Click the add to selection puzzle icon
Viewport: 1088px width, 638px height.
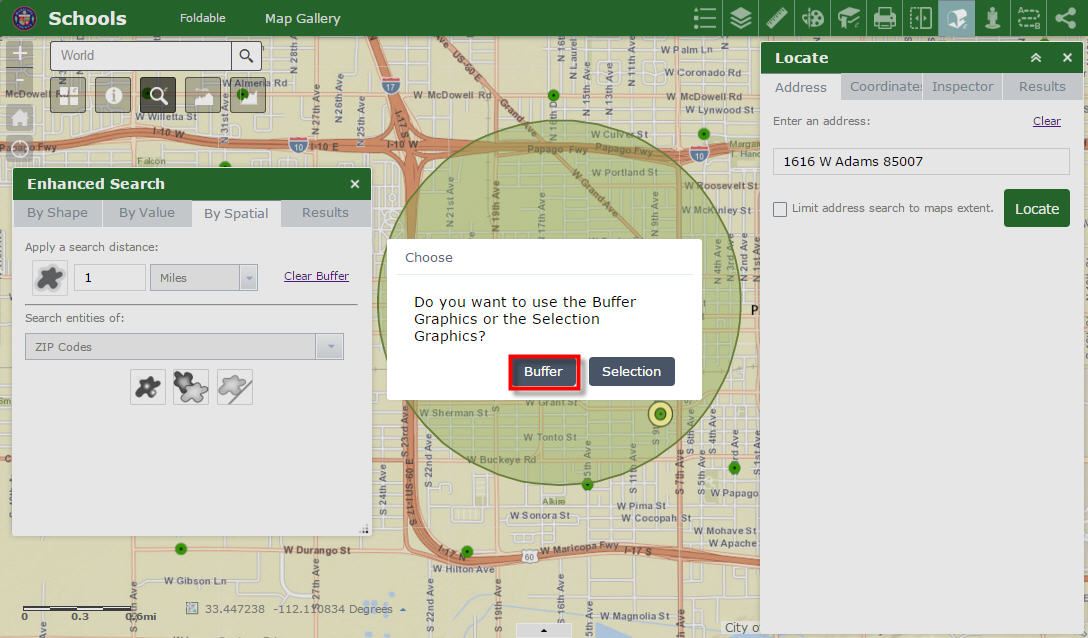[191, 387]
